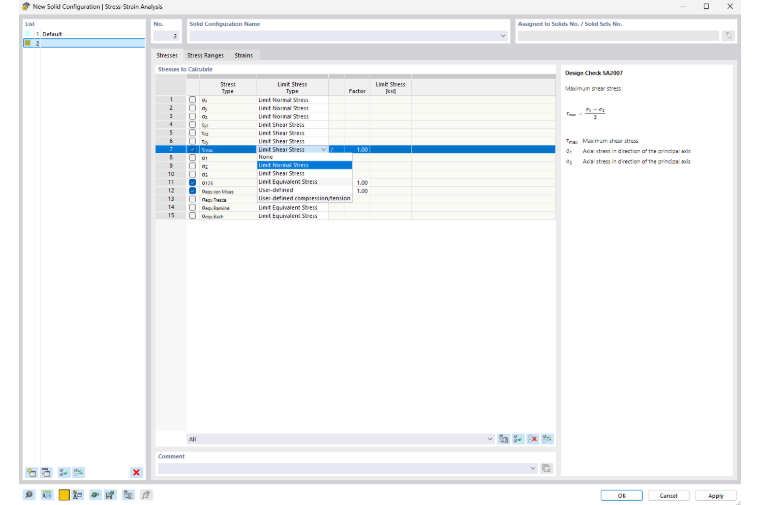Click the copy dialog icon in bottom toolbar
The image size is (760, 505).
(128, 495)
